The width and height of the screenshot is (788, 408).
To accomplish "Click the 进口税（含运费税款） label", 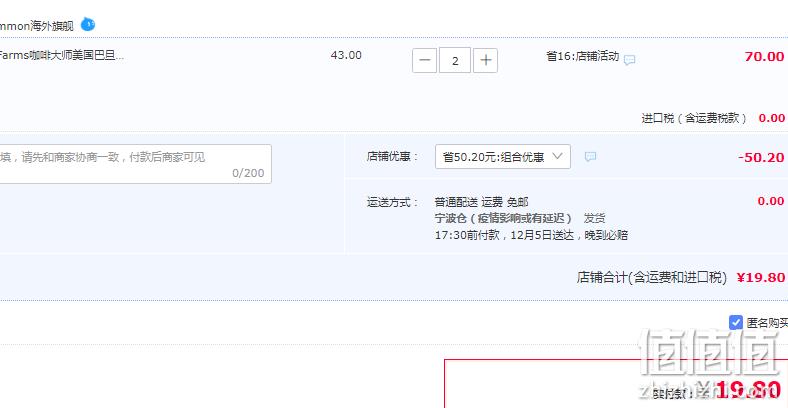I will [694, 118].
